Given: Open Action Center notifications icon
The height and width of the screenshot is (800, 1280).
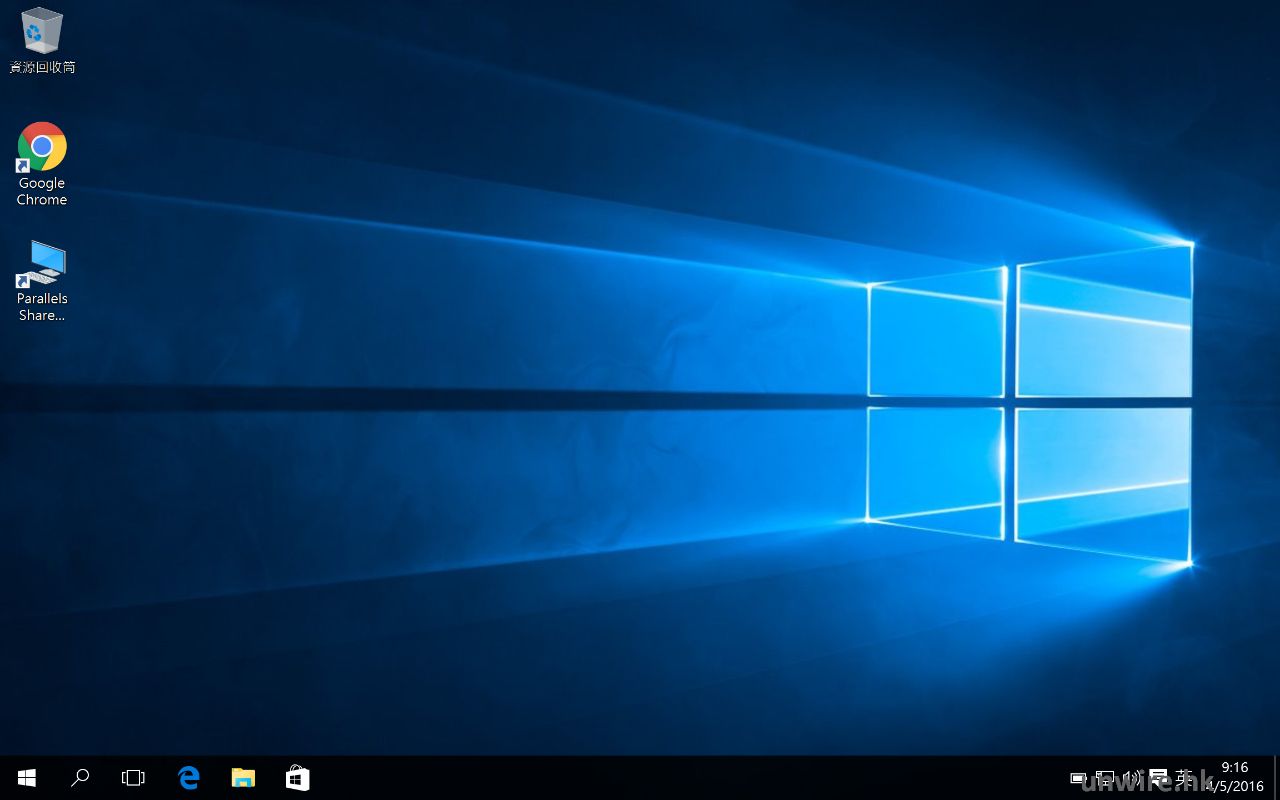Looking at the screenshot, I should 1159,778.
